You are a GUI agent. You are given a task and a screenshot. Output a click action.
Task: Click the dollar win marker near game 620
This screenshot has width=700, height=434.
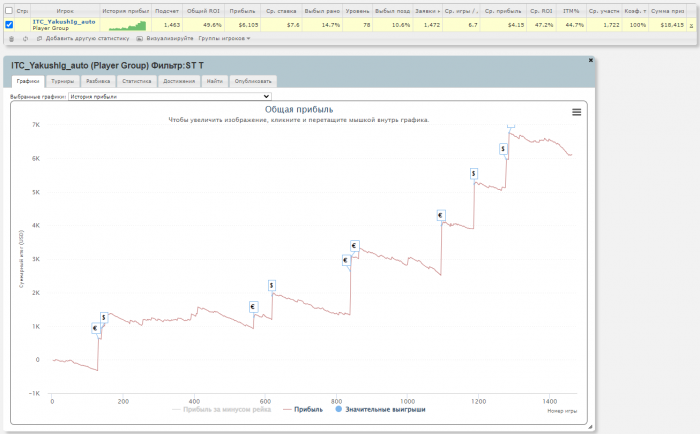click(271, 285)
